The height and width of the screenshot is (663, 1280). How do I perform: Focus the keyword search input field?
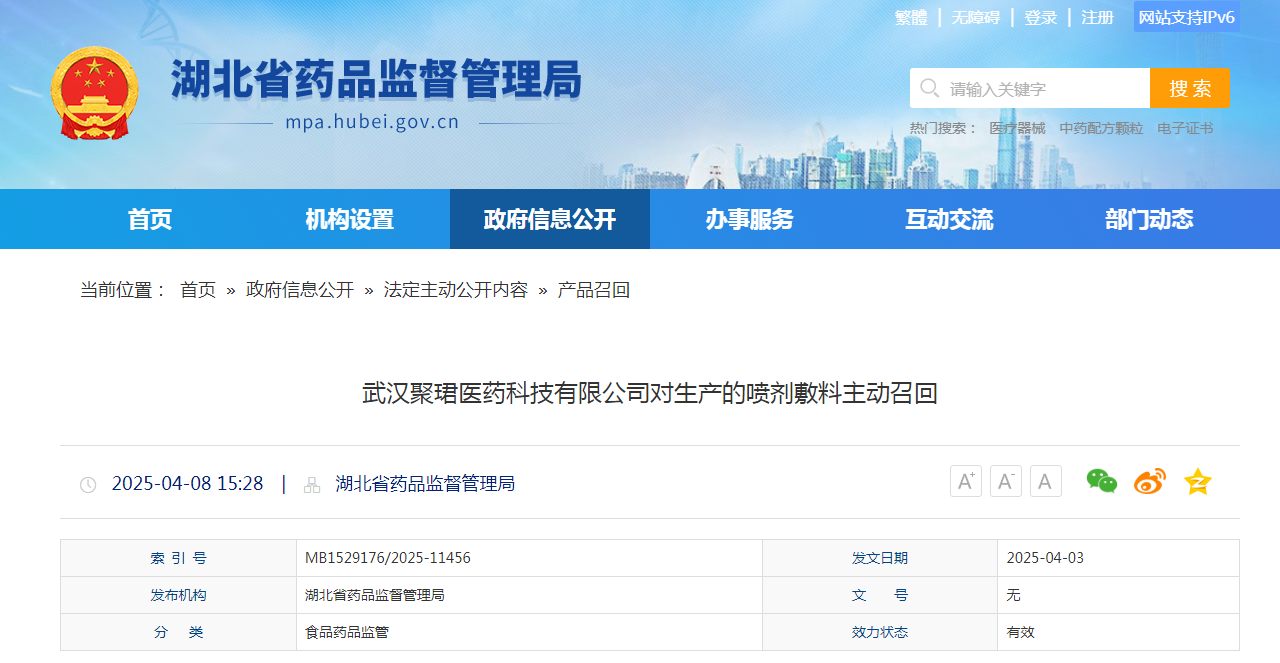pos(1045,88)
